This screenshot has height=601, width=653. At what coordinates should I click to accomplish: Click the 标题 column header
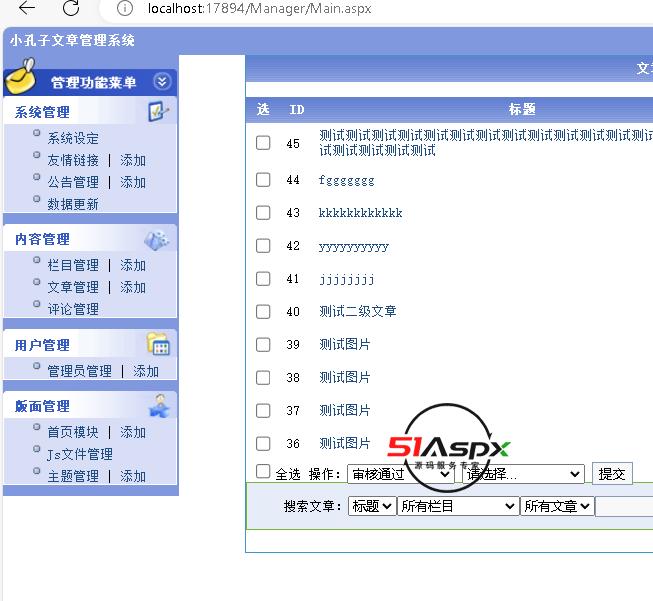[x=522, y=110]
